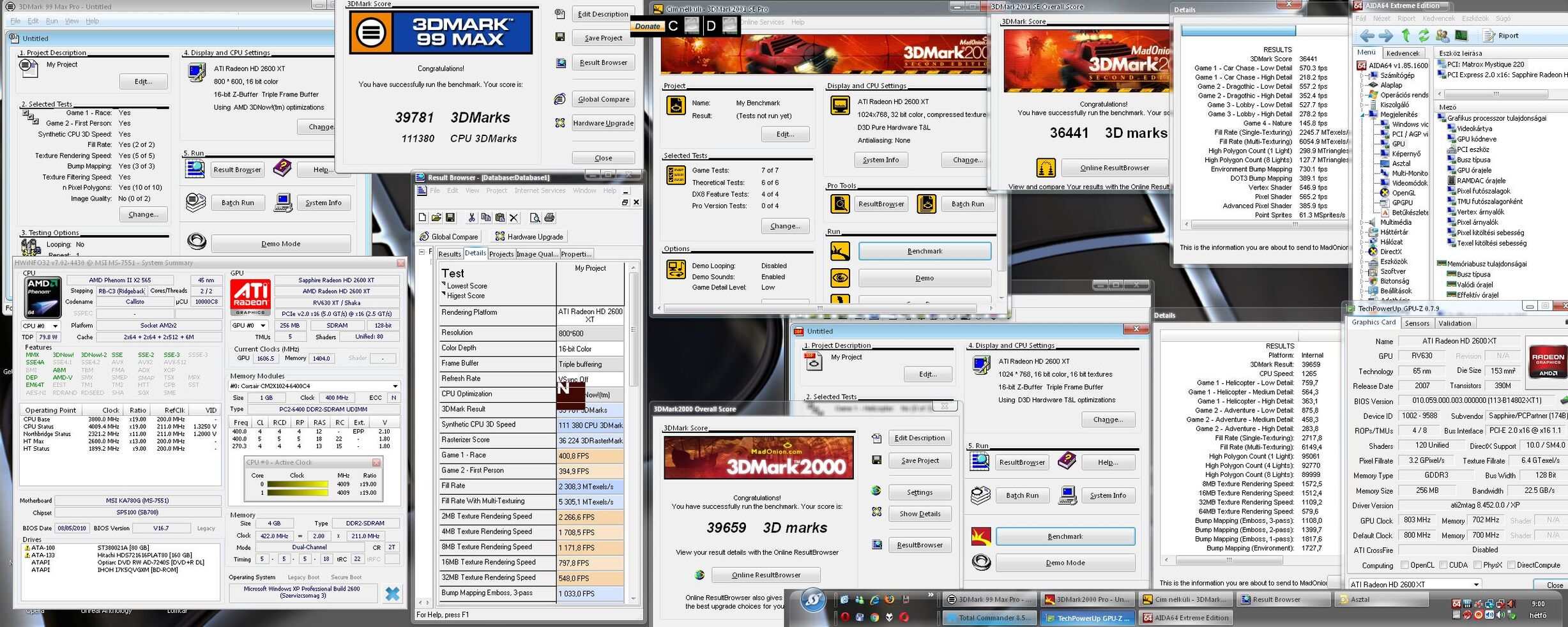The image size is (1568, 627).
Task: Switch to Kedvencek tab in AIDA64
Action: tap(1403, 53)
